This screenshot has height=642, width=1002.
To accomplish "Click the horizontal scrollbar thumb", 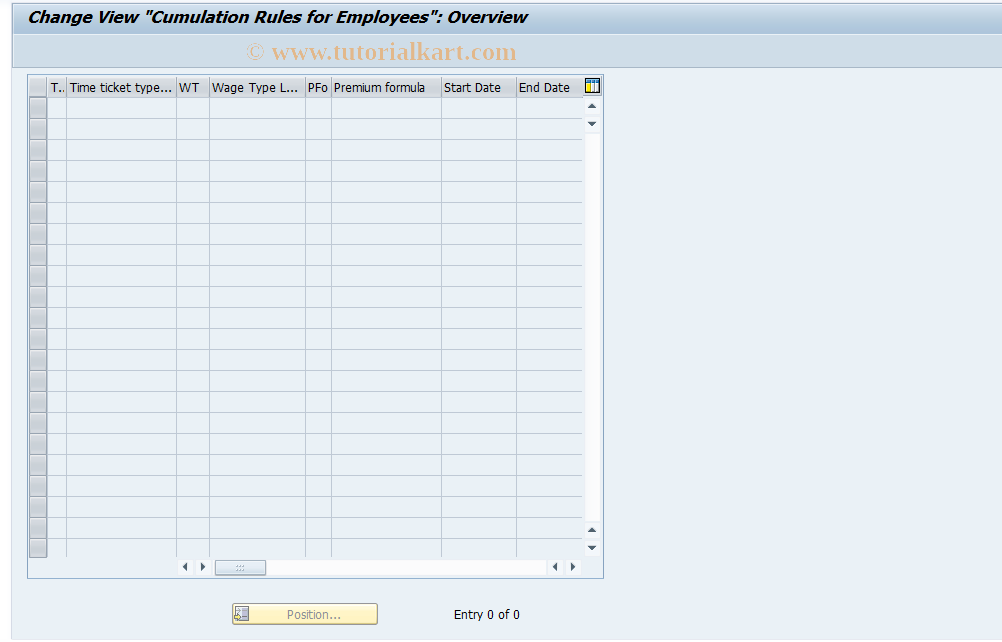I will pos(240,567).
